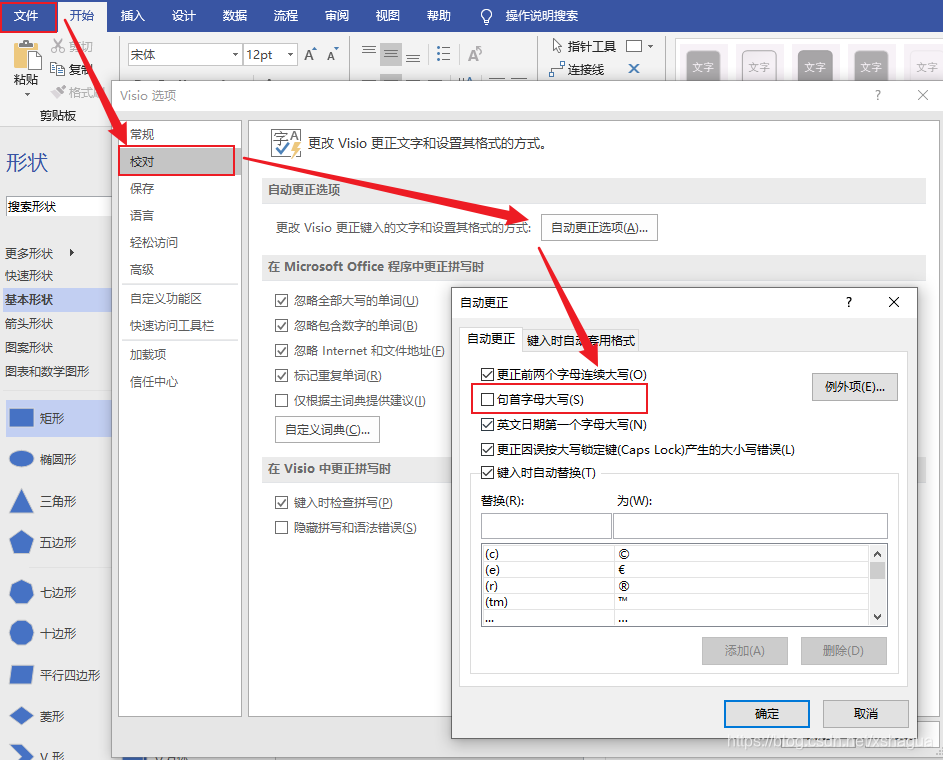Click 确定 in AutoCorrect dialog
The height and width of the screenshot is (760, 943).
tap(767, 714)
